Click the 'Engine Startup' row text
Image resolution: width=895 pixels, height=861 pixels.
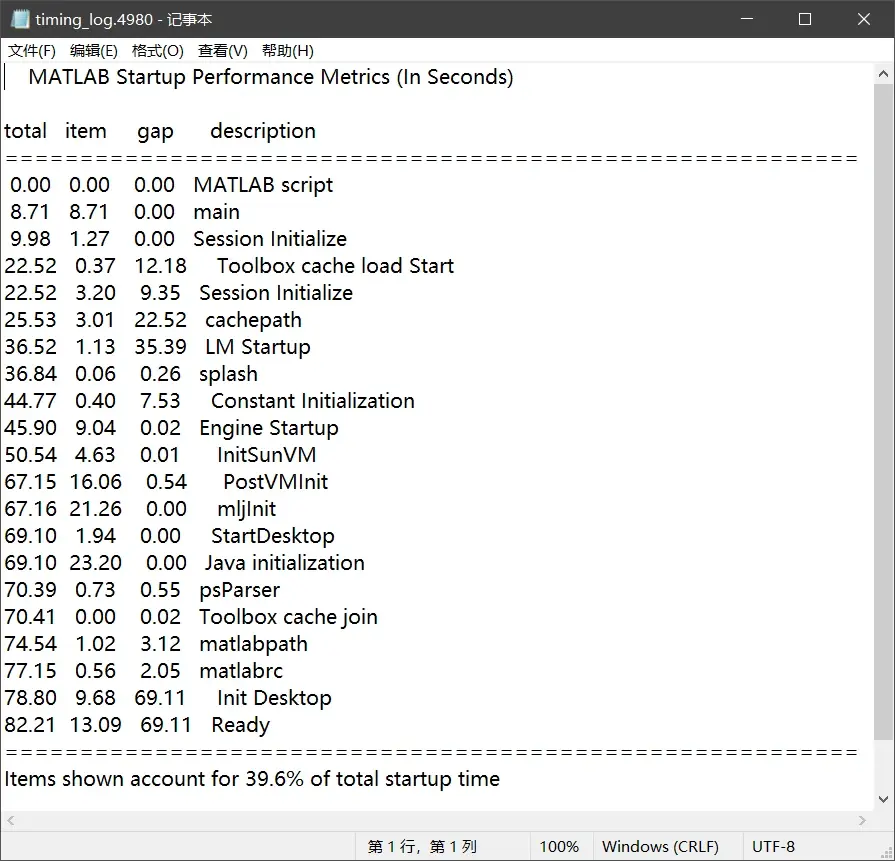pyautogui.click(x=269, y=428)
